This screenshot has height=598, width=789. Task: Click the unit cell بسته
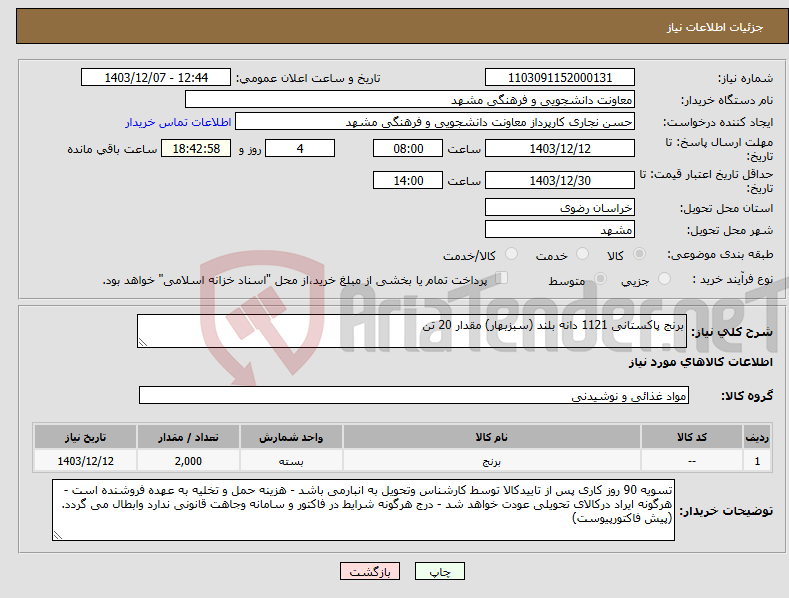[291, 461]
